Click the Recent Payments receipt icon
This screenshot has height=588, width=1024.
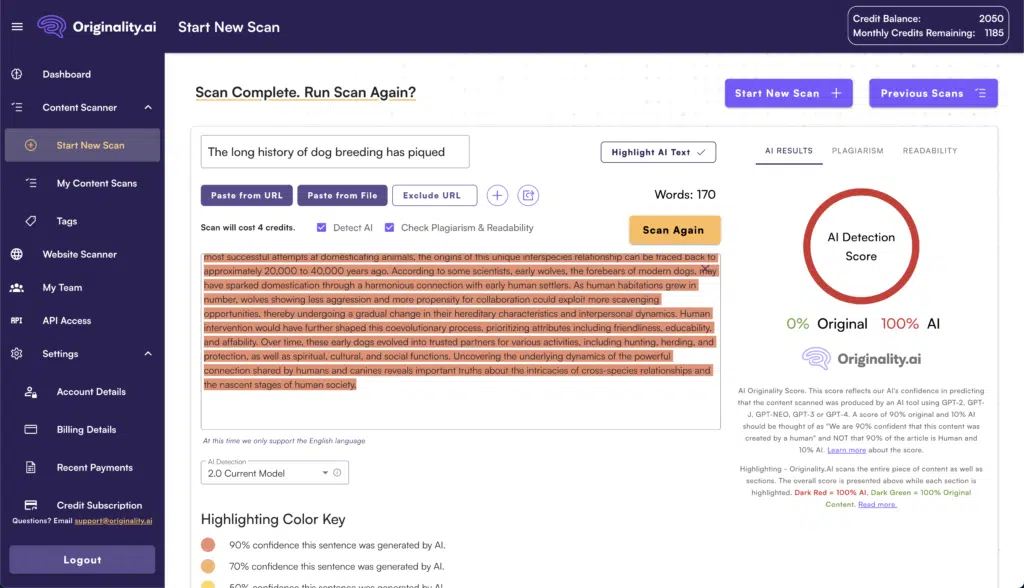(x=31, y=467)
